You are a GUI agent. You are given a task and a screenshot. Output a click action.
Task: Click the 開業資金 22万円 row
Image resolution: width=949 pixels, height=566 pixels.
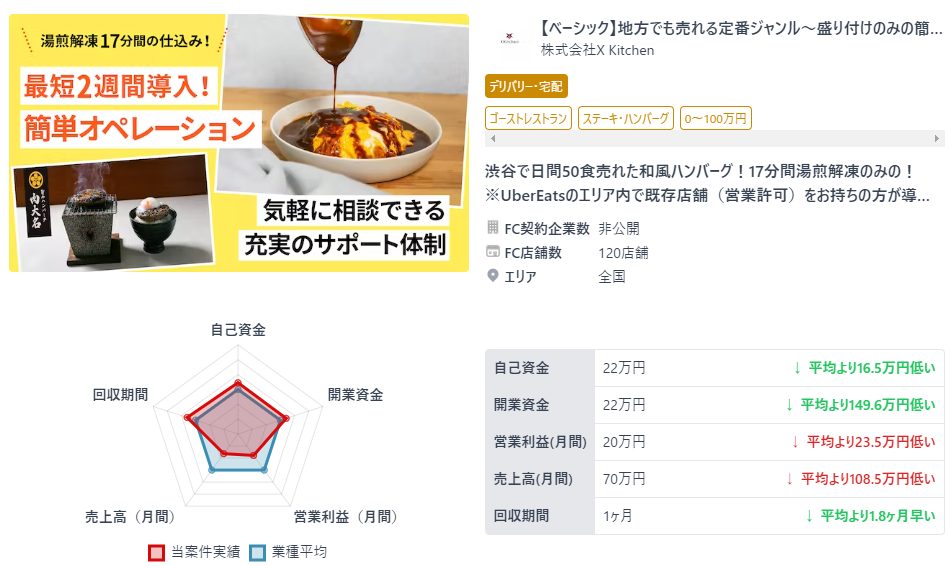tap(714, 404)
